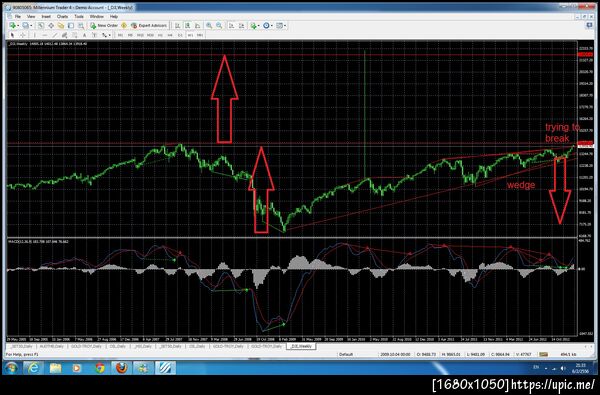
Task: Expand the New Chart dropdown arrow
Action: [18, 26]
